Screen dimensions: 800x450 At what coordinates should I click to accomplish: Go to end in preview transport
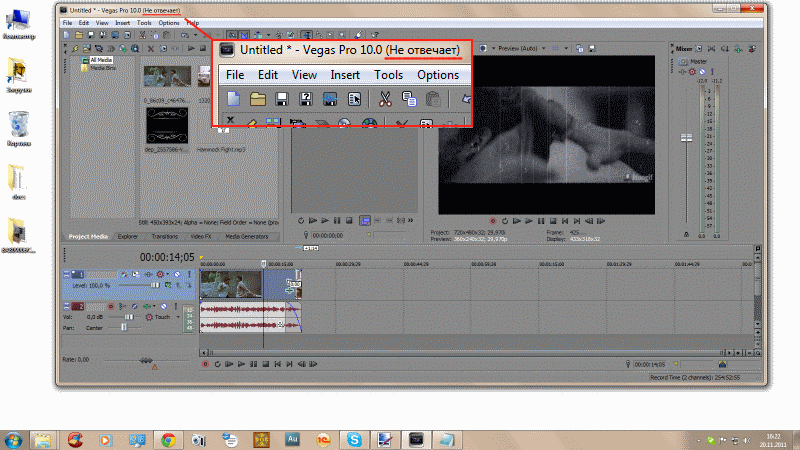click(577, 221)
